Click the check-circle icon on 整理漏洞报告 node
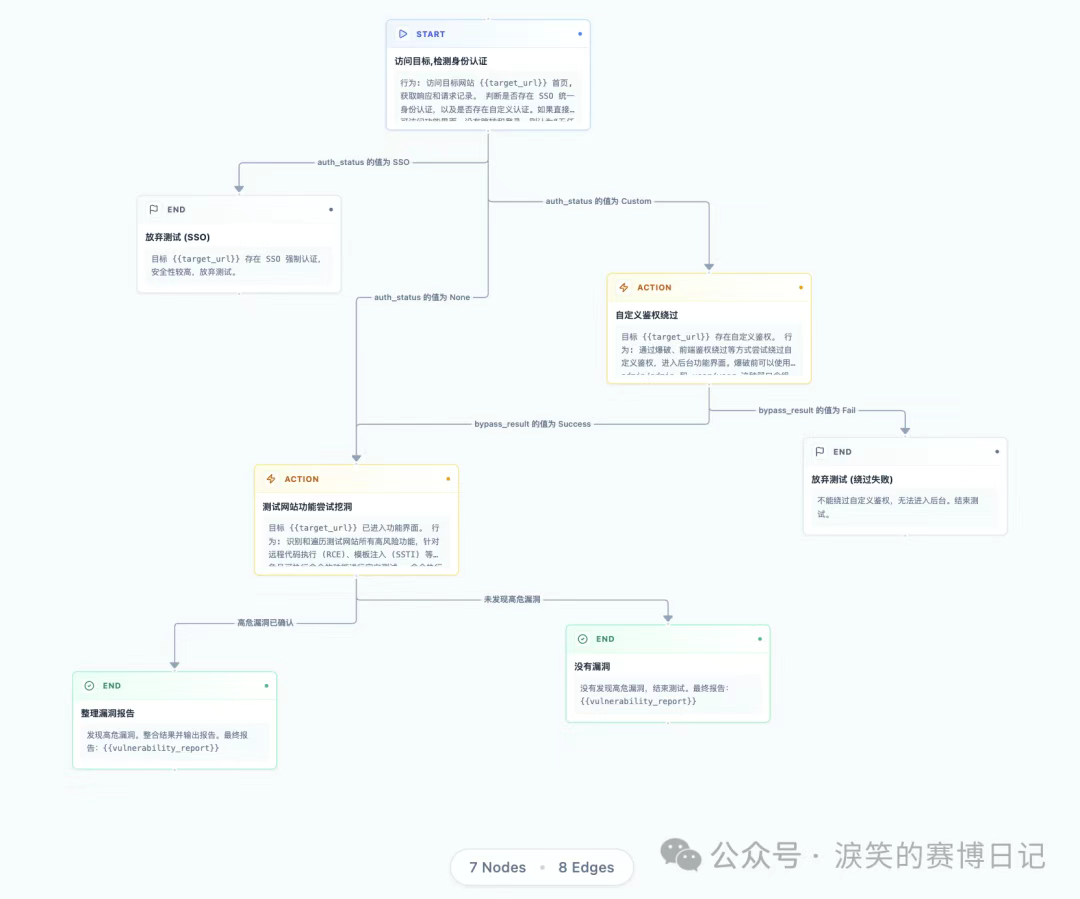Screen dimensions: 1080x899 click(89, 686)
